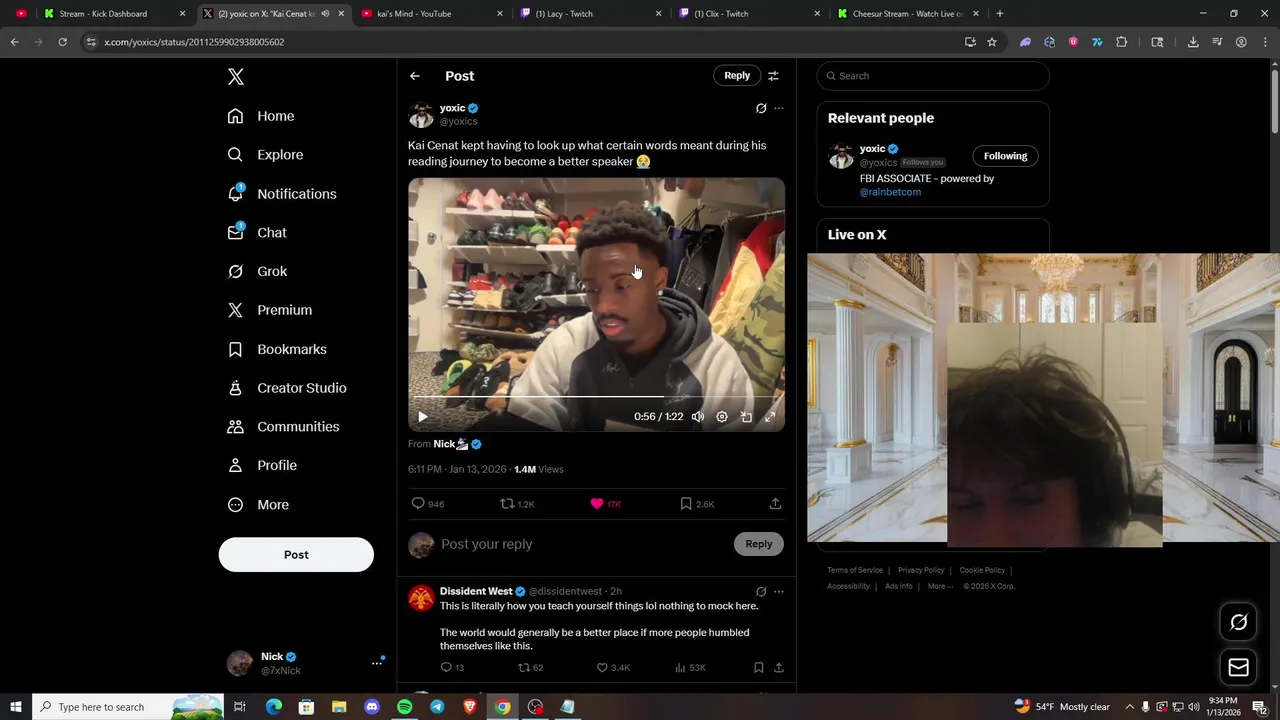Open video settings gear

point(722,417)
